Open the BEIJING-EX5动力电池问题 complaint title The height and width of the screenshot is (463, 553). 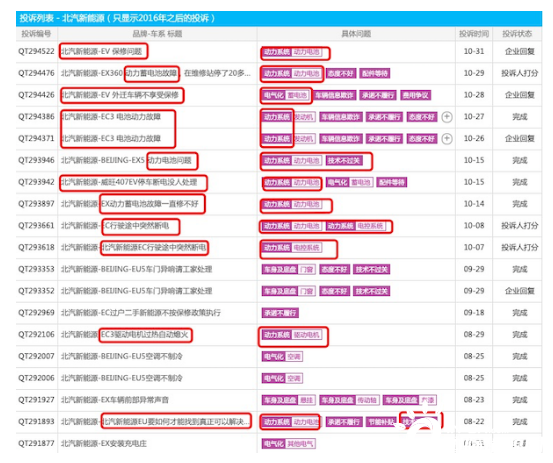(126, 160)
